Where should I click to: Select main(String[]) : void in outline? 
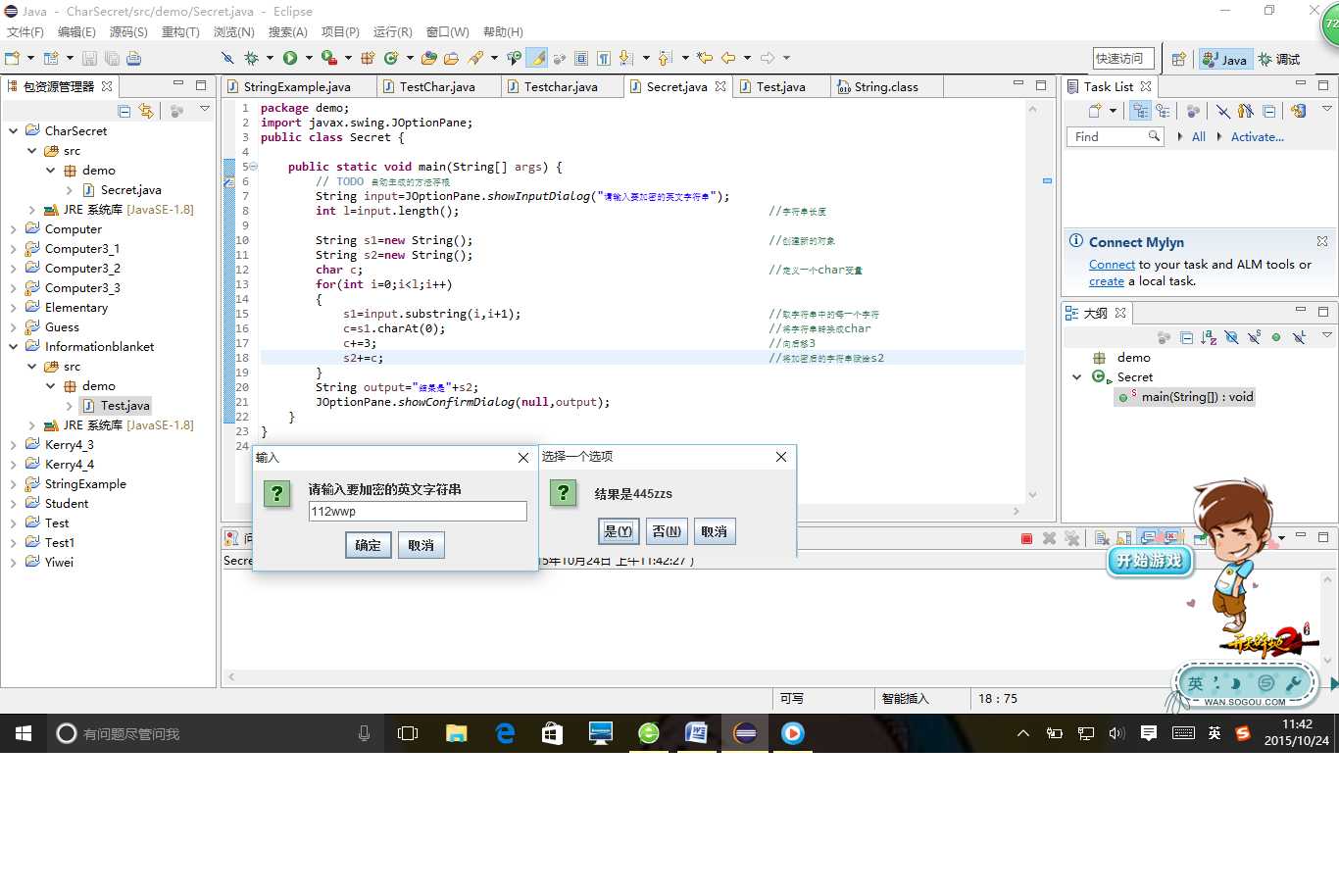pyautogui.click(x=1185, y=397)
